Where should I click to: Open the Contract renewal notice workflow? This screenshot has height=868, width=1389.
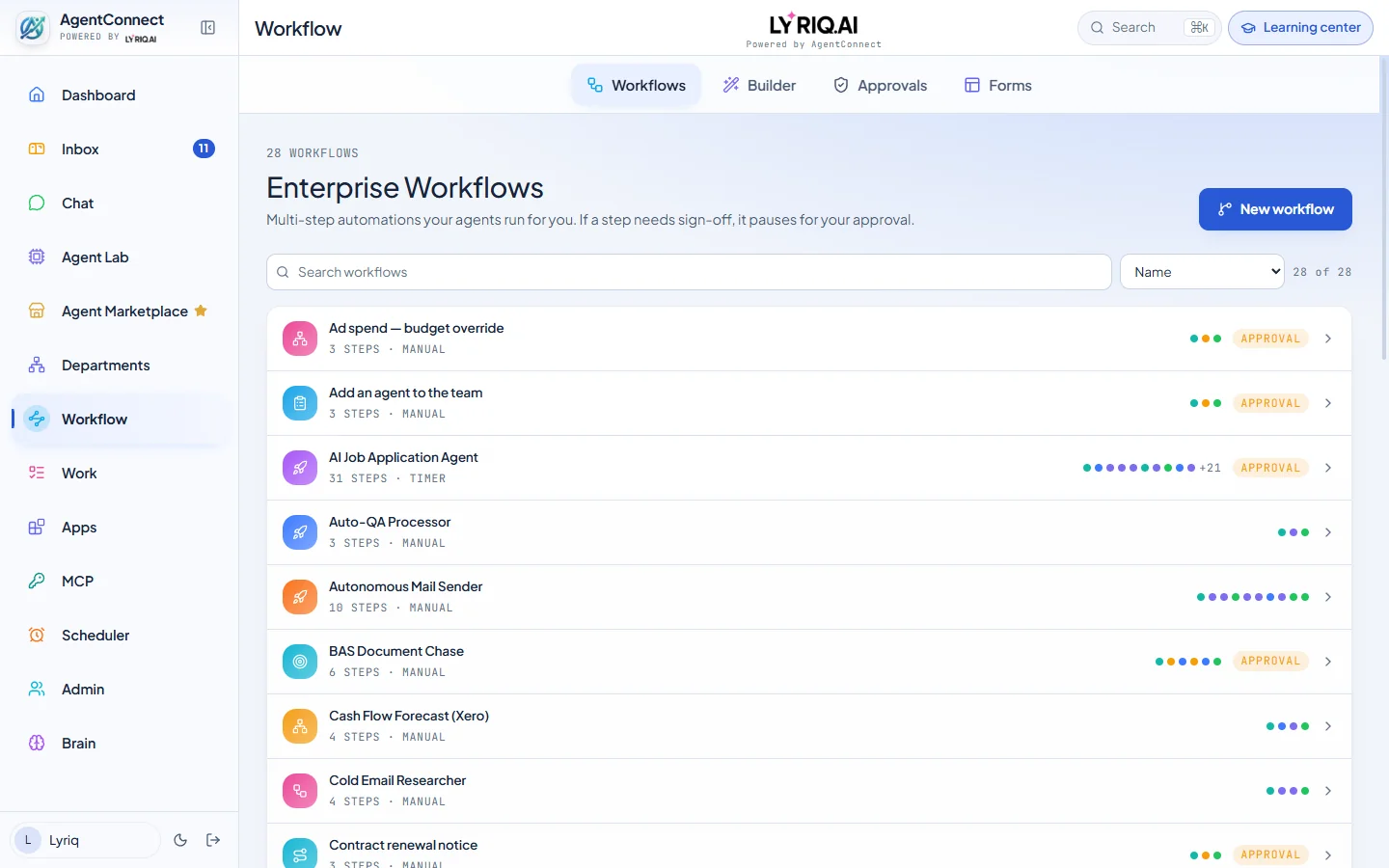(808, 846)
